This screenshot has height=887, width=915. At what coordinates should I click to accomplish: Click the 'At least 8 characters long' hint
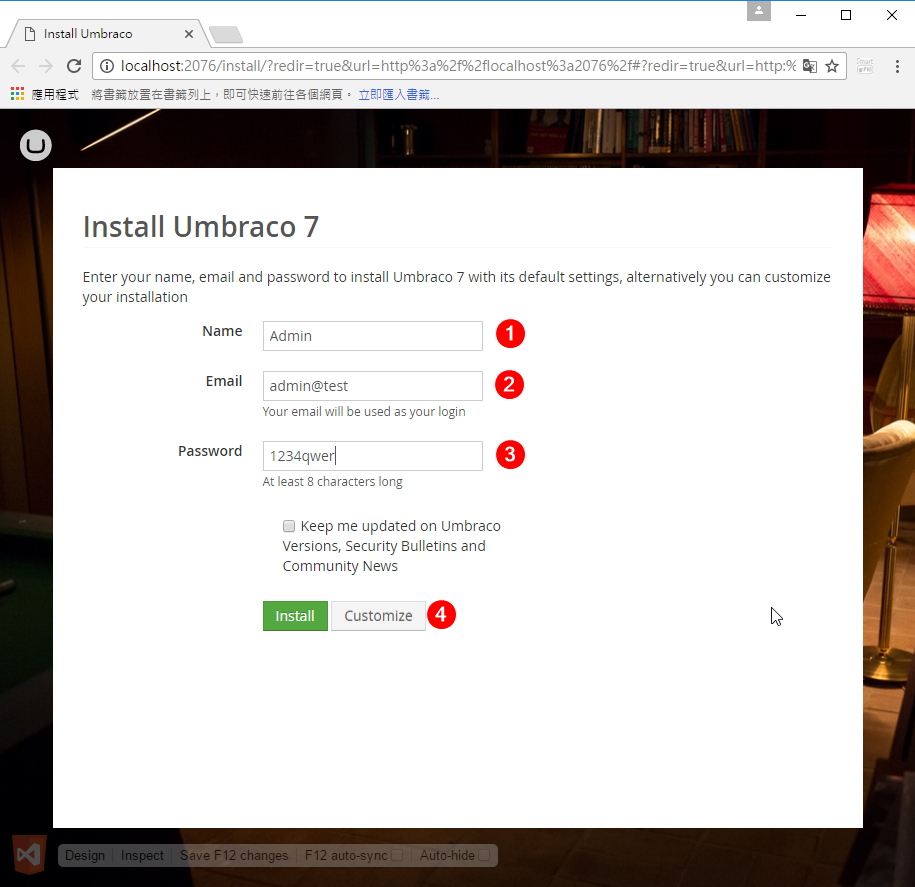(333, 481)
